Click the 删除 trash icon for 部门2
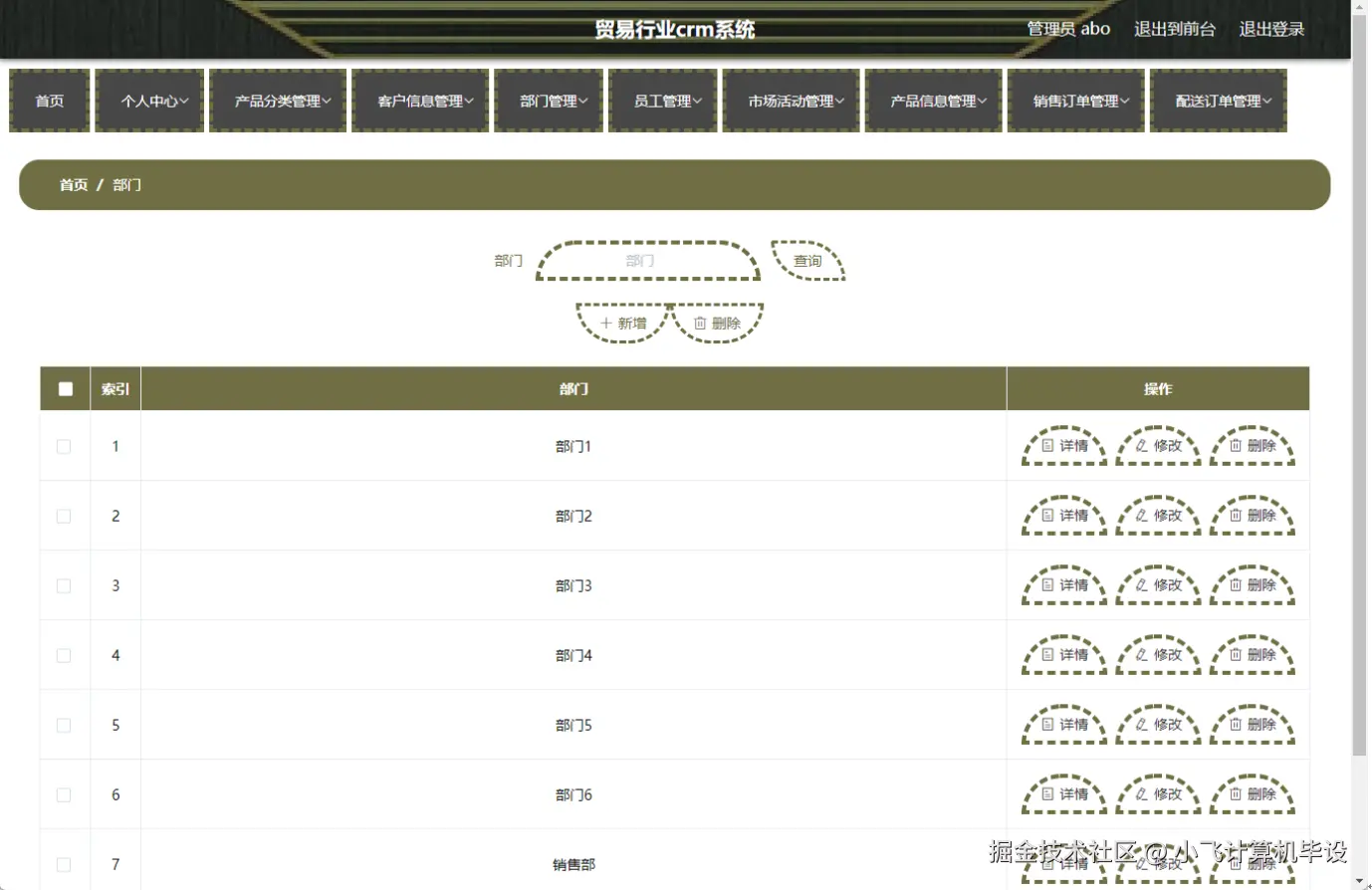This screenshot has width=1372, height=890. tap(1236, 516)
